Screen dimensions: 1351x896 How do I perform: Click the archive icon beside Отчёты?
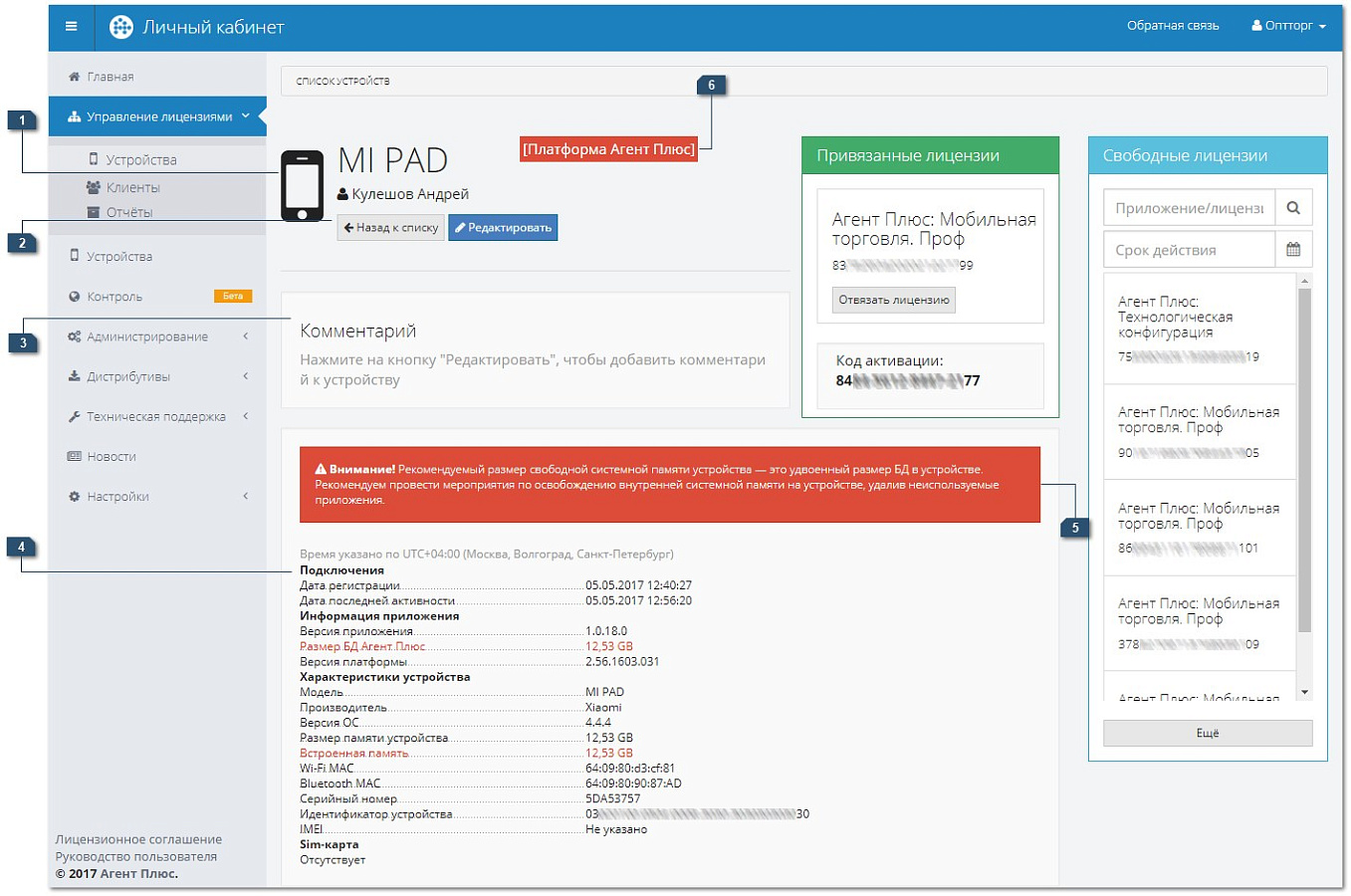coord(94,212)
